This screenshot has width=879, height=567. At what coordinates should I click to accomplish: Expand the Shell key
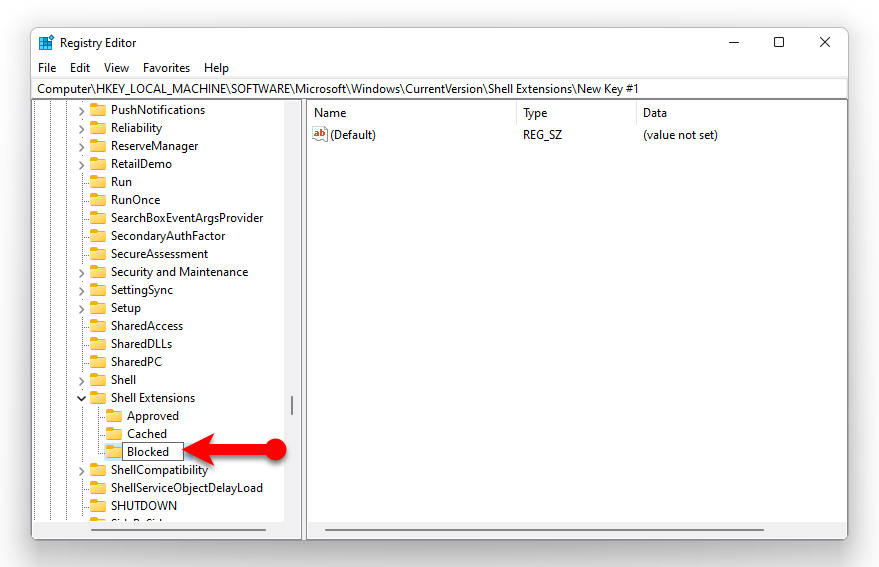(81, 381)
